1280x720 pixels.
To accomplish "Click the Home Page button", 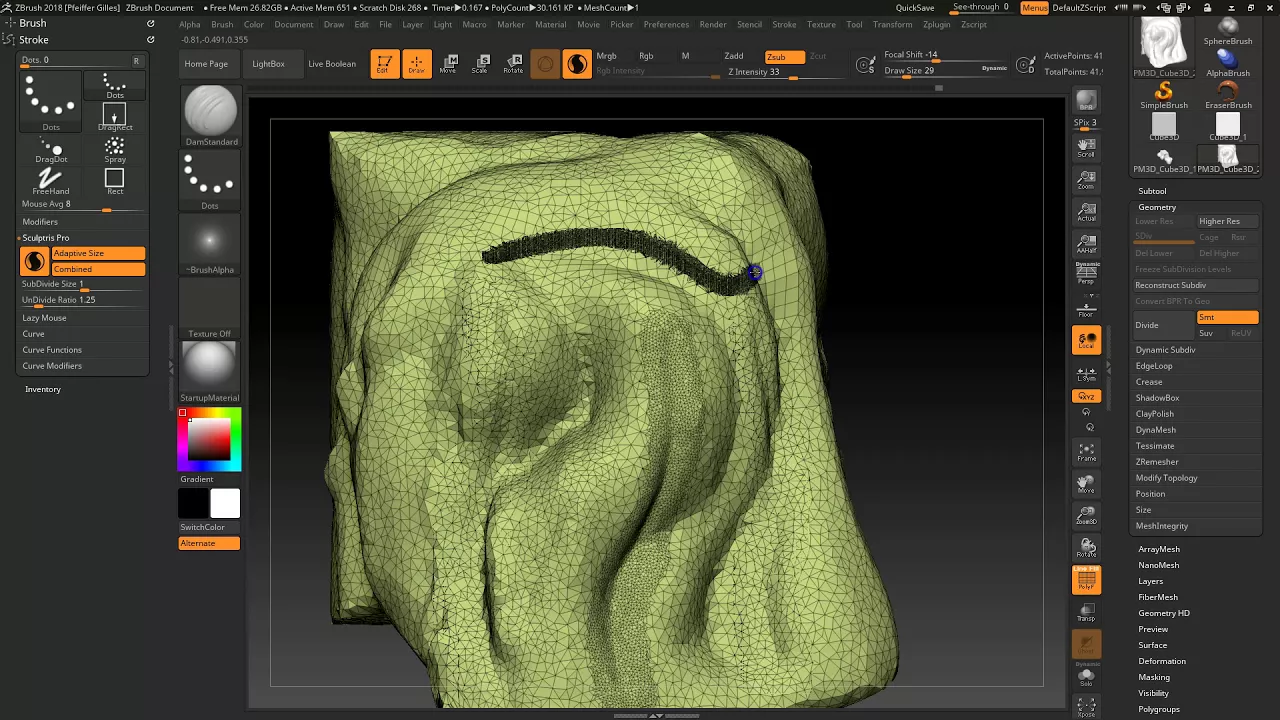I will [x=206, y=64].
